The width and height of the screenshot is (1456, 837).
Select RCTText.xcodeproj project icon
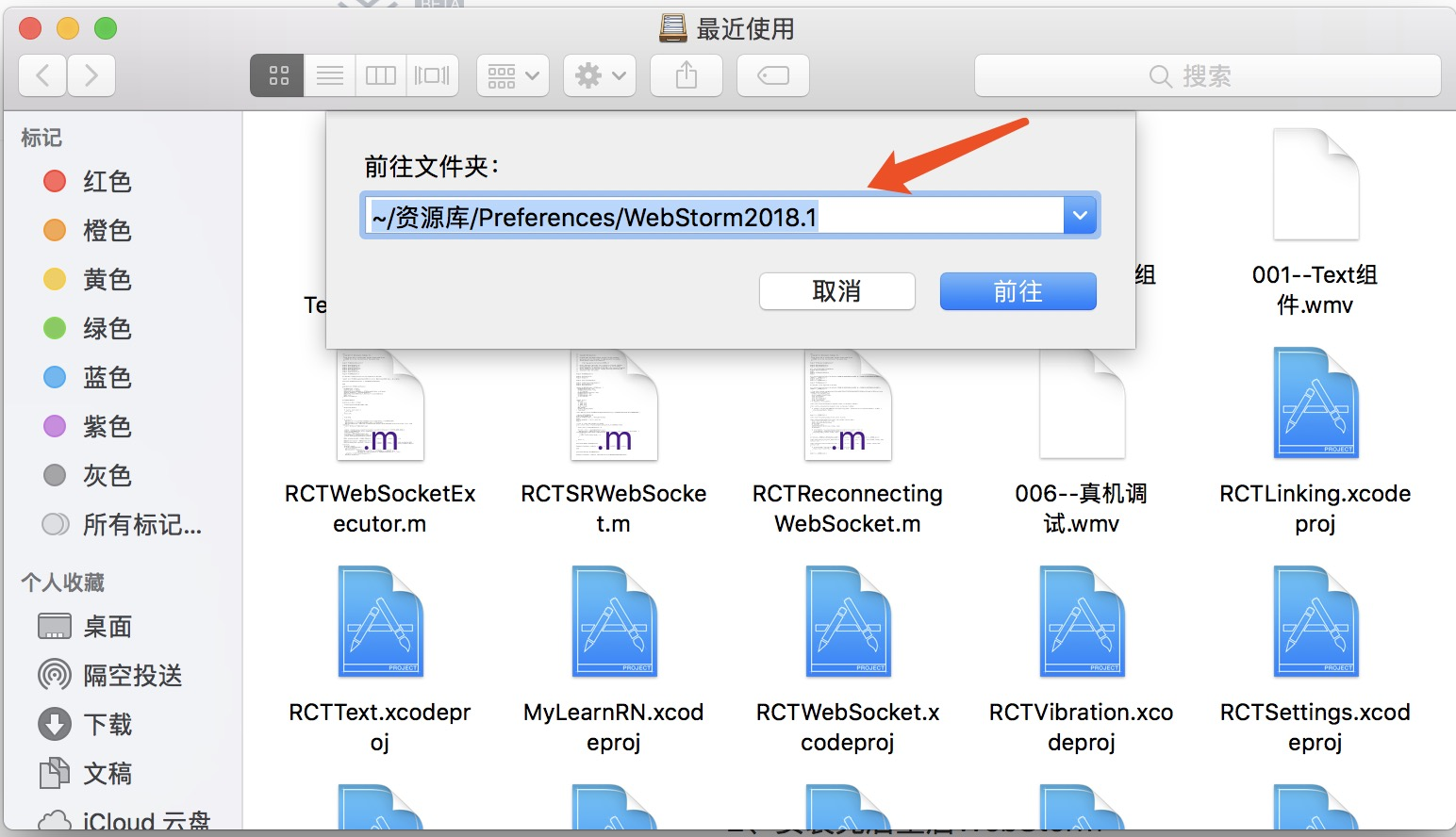(x=380, y=621)
